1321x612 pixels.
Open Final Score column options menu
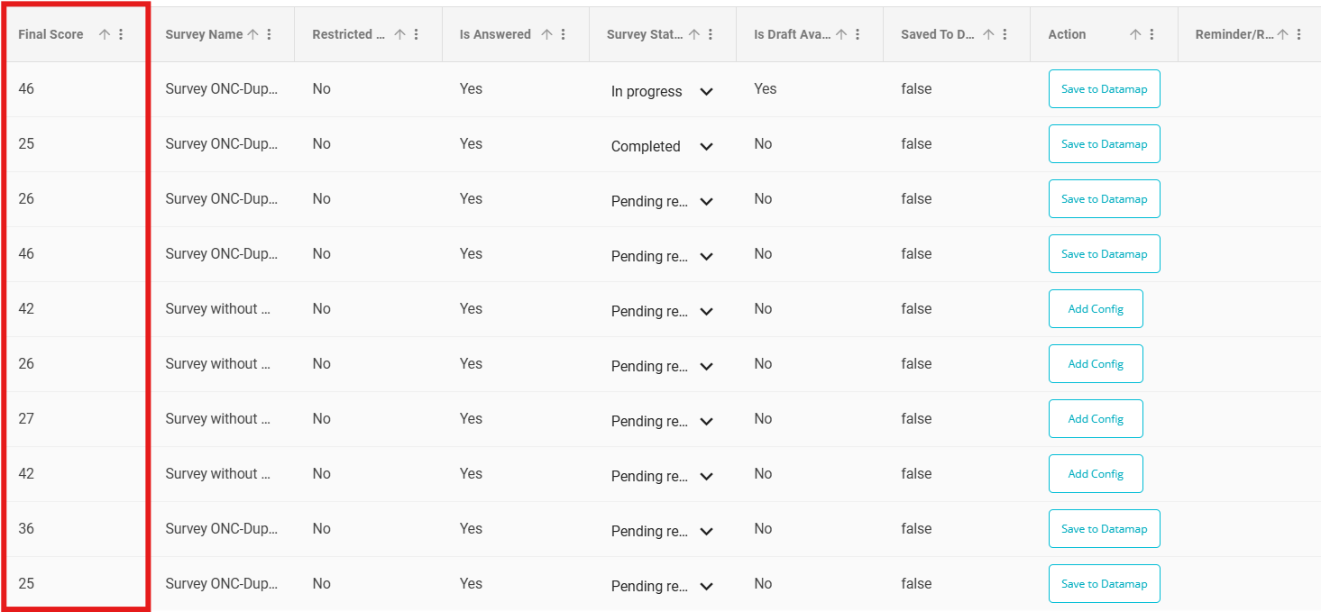click(x=121, y=34)
